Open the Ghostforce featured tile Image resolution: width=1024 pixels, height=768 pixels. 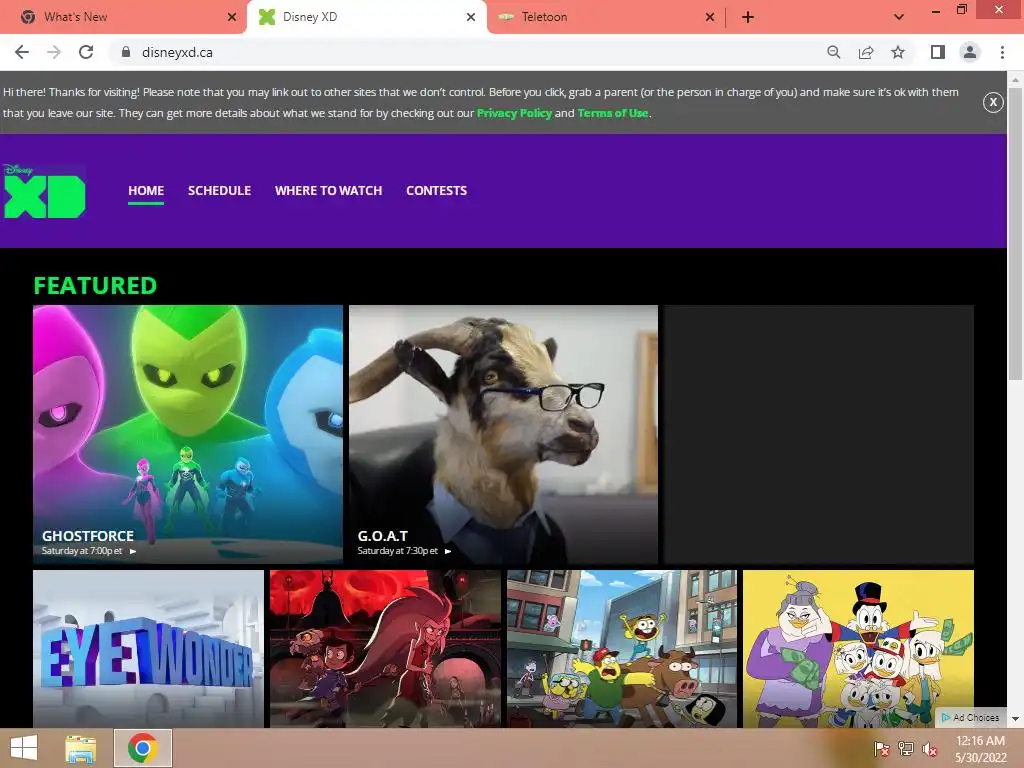coord(188,434)
